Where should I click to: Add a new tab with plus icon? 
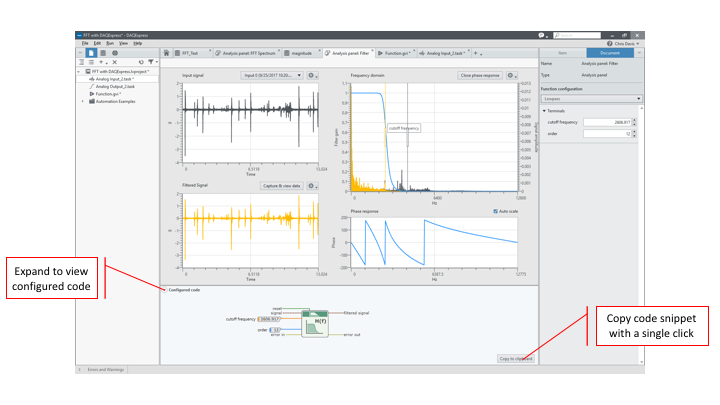[477, 52]
